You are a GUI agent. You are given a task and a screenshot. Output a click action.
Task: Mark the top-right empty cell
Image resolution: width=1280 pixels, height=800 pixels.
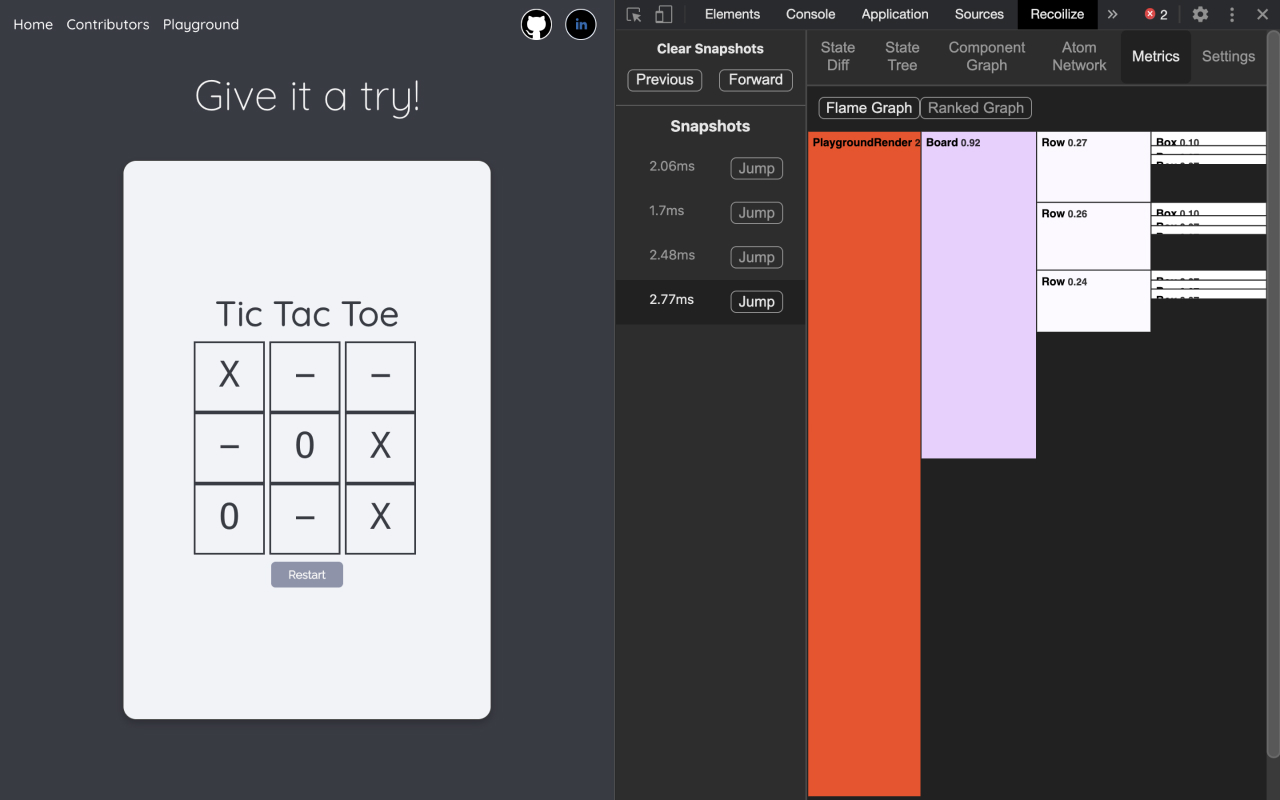coord(380,376)
